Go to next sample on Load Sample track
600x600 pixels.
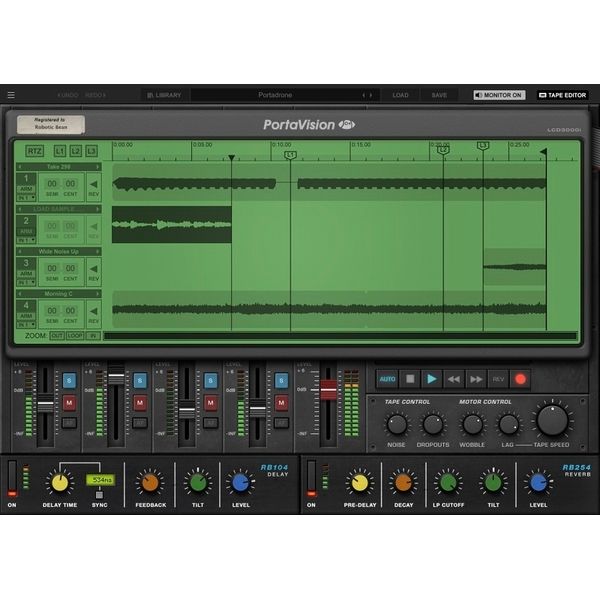pos(98,209)
